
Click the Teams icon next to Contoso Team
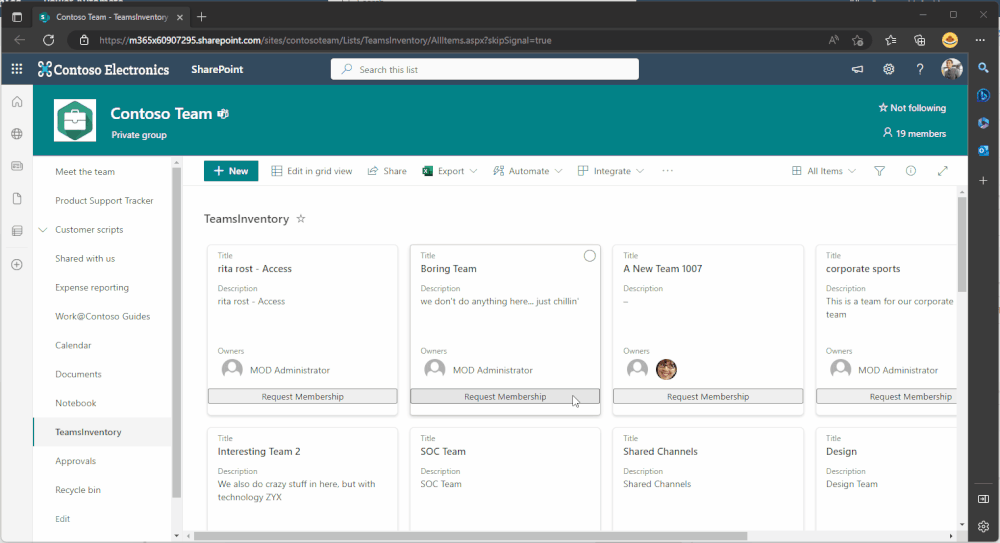point(223,114)
